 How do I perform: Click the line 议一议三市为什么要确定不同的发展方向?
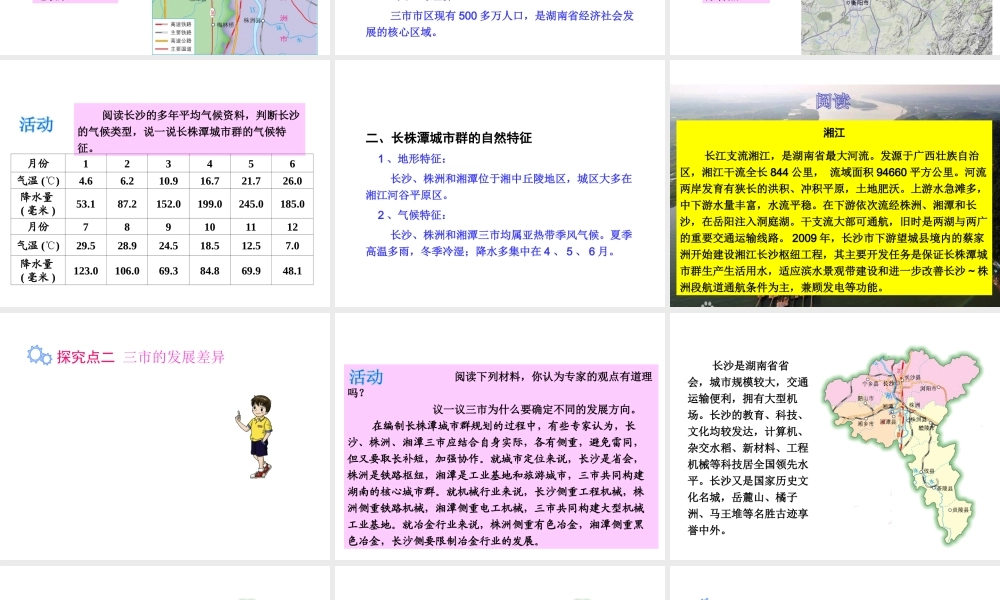point(534,409)
